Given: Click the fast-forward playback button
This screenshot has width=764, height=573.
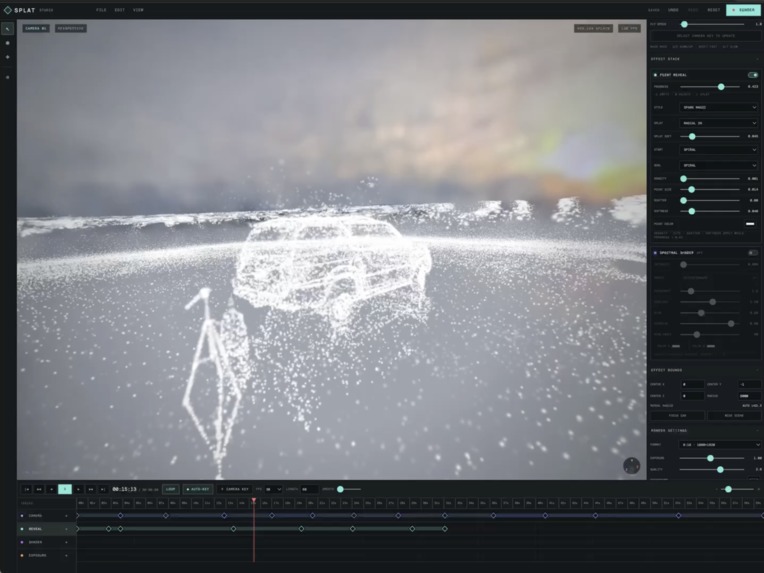Looking at the screenshot, I should point(91,489).
